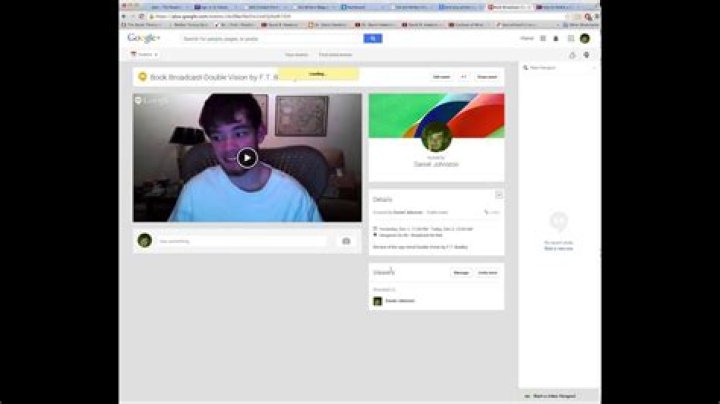Click the camera icon to add photo

coord(346,241)
